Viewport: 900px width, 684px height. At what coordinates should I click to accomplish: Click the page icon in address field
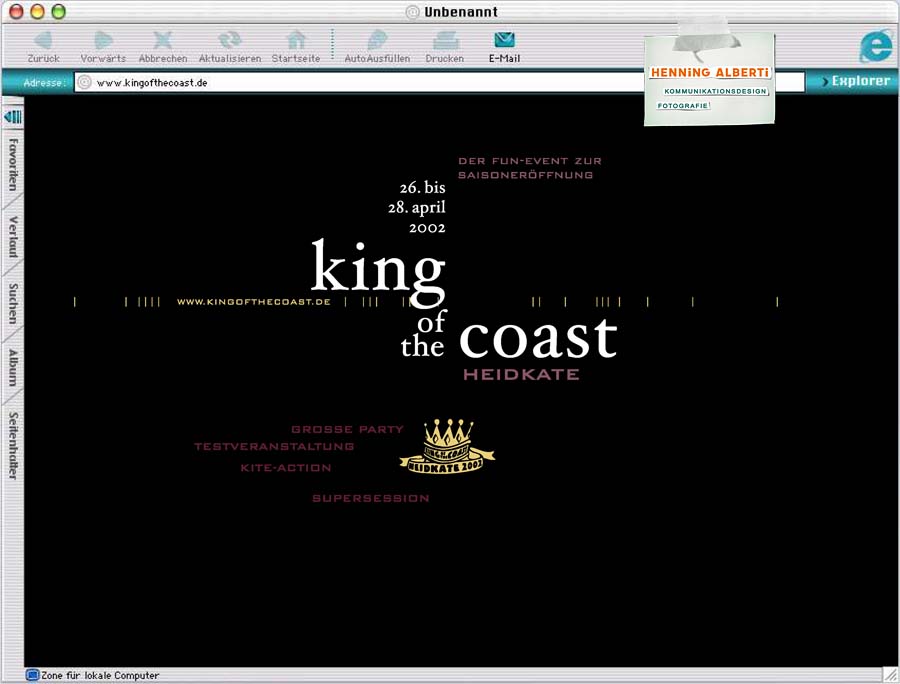coord(84,82)
